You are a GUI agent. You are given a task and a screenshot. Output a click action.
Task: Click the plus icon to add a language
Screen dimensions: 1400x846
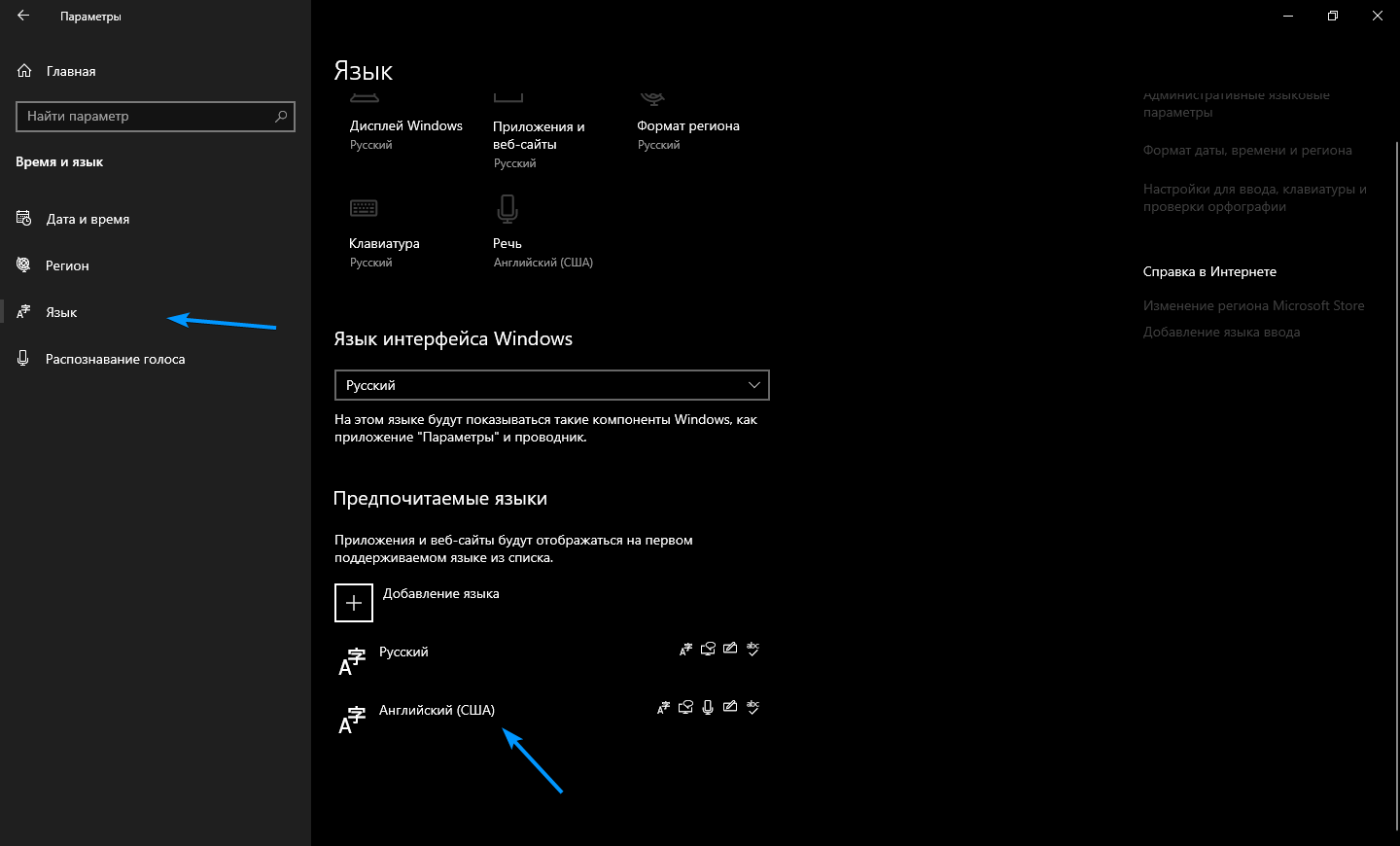(354, 603)
